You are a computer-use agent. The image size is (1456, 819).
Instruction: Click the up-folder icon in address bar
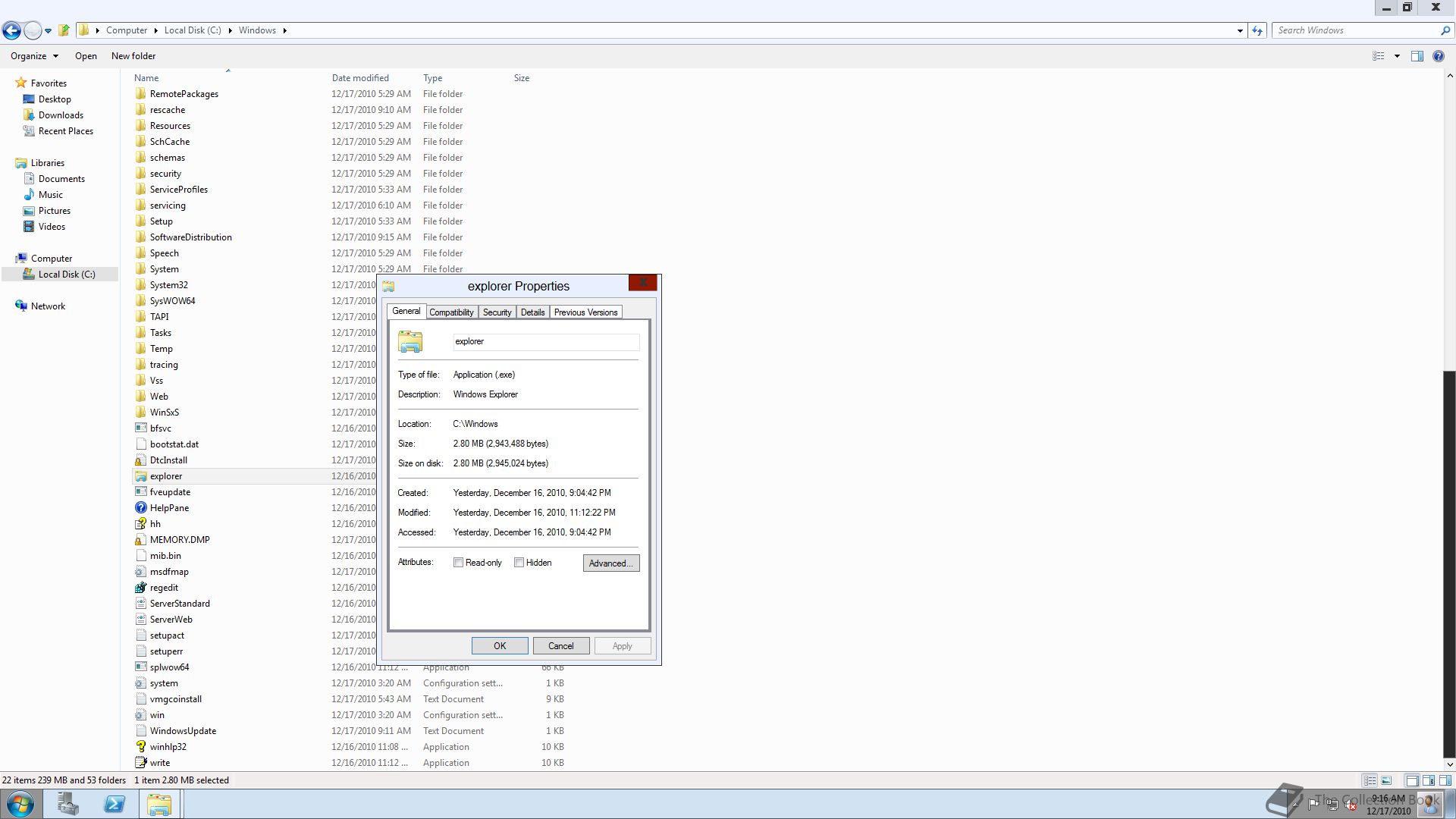(x=64, y=30)
